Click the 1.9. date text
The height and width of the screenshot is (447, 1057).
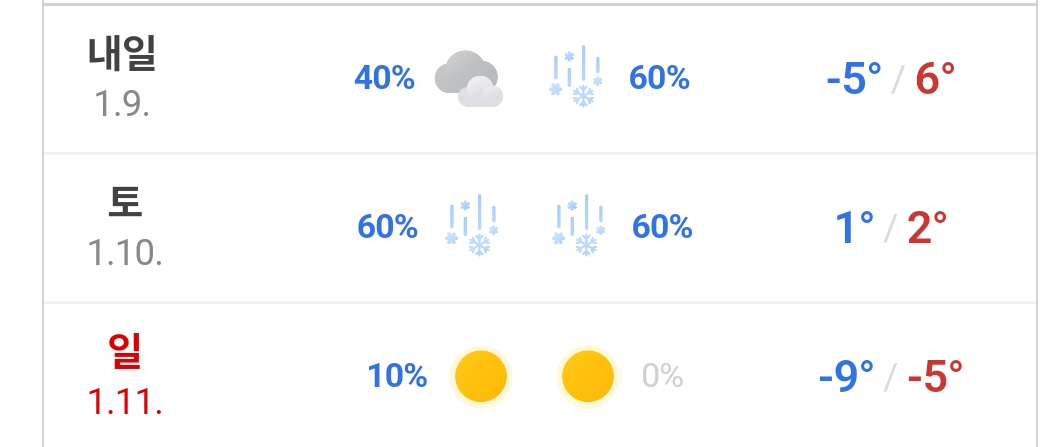point(123,103)
